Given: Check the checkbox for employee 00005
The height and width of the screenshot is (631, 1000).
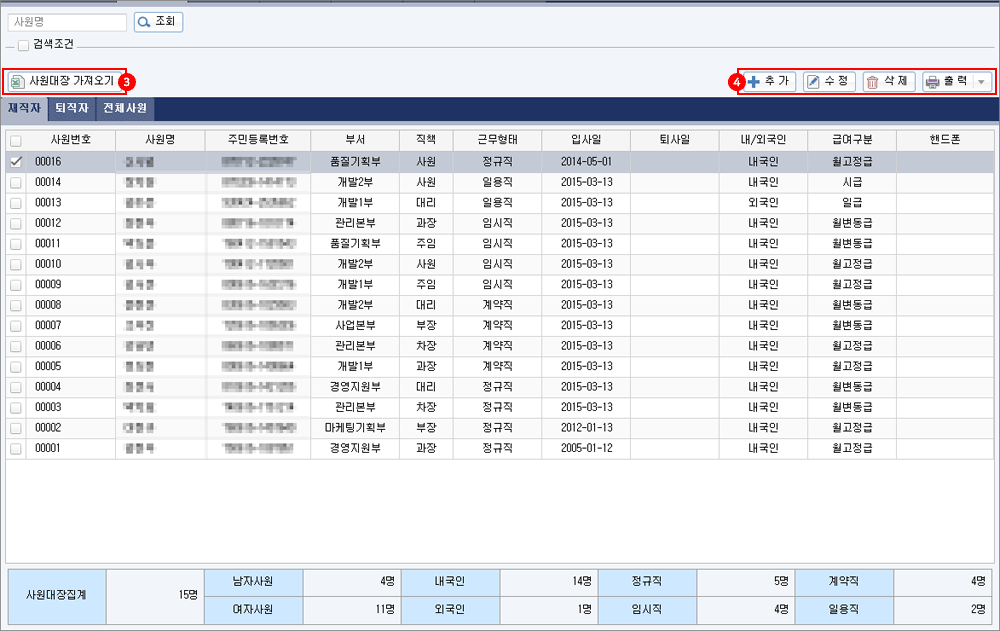Looking at the screenshot, I should coord(16,366).
